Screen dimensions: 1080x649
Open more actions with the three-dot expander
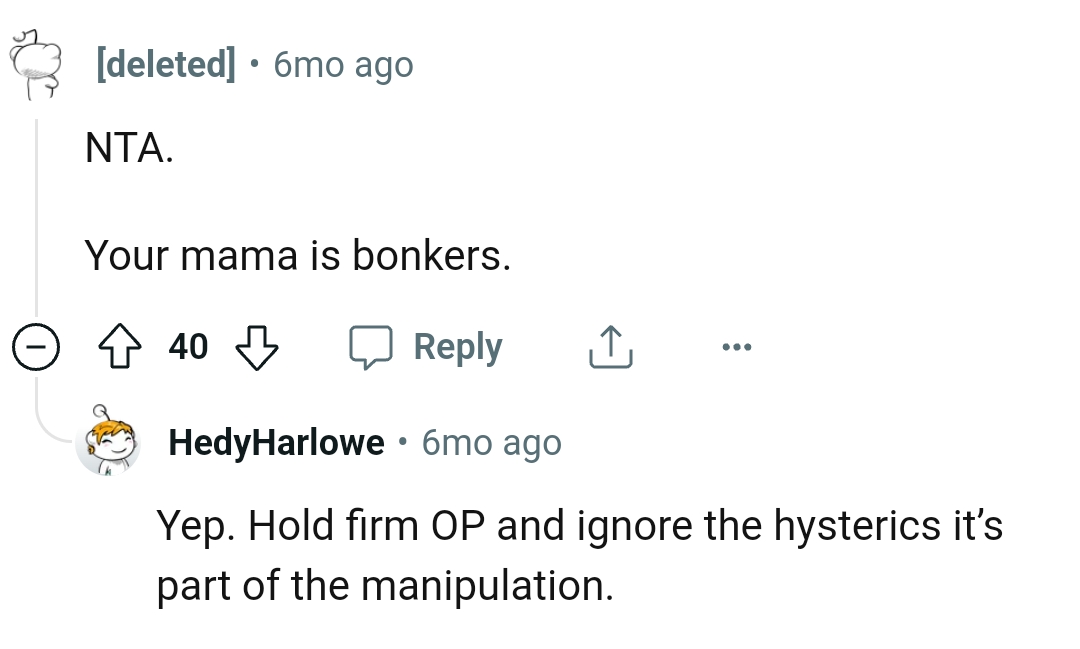point(737,346)
